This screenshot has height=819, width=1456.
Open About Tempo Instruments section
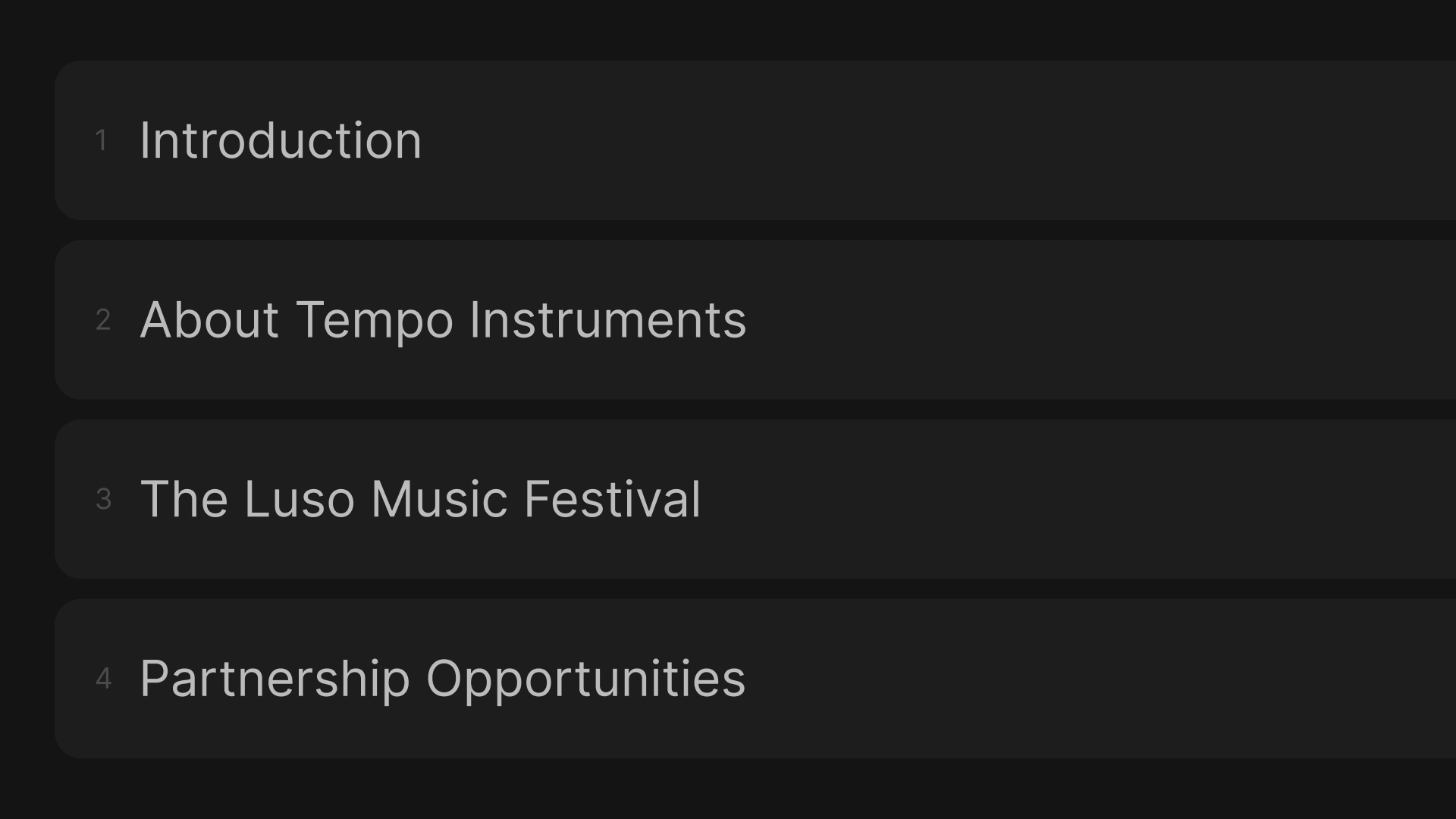pyautogui.click(x=443, y=318)
